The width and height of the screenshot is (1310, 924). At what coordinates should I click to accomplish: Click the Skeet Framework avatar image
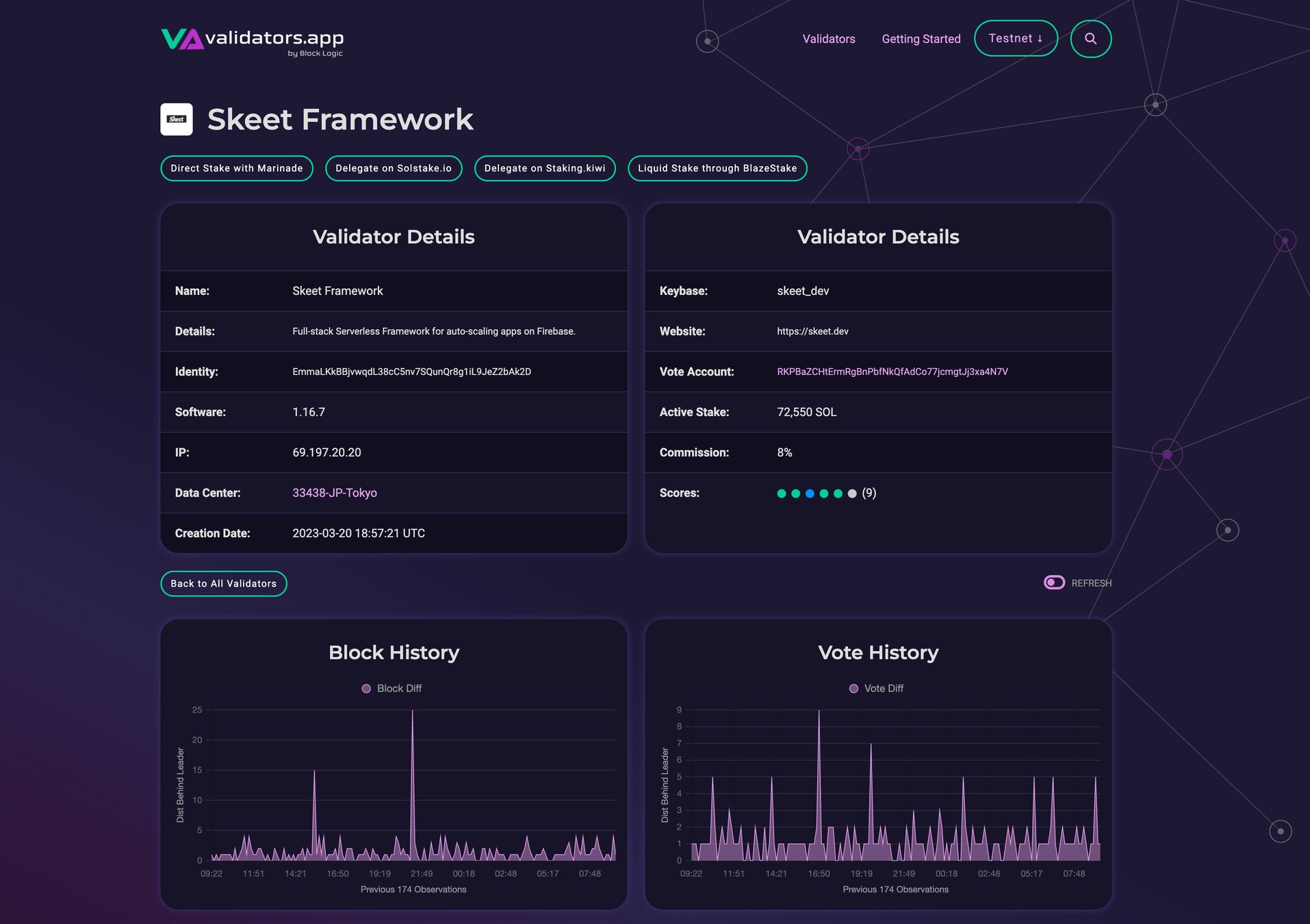point(177,119)
